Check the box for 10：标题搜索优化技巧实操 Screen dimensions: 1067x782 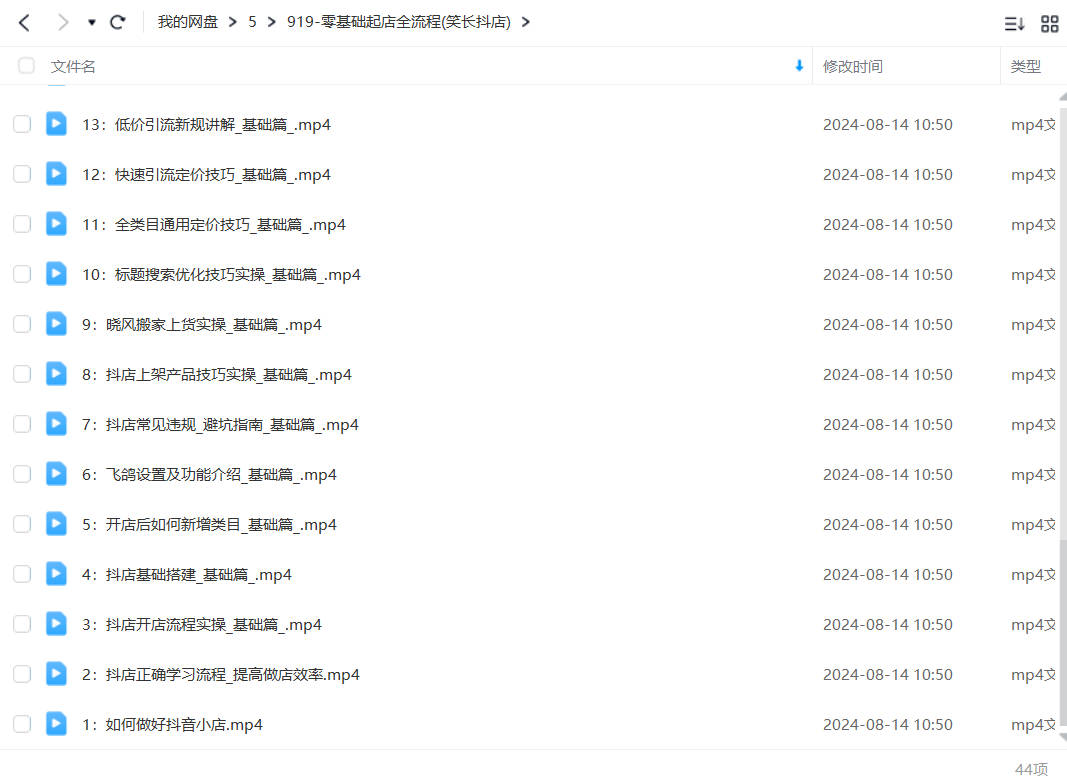click(22, 274)
